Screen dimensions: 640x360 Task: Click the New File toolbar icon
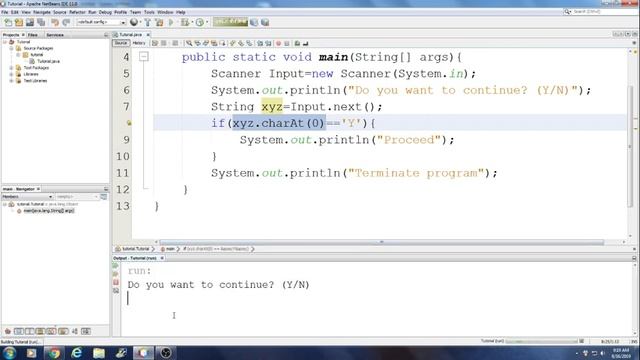8,22
